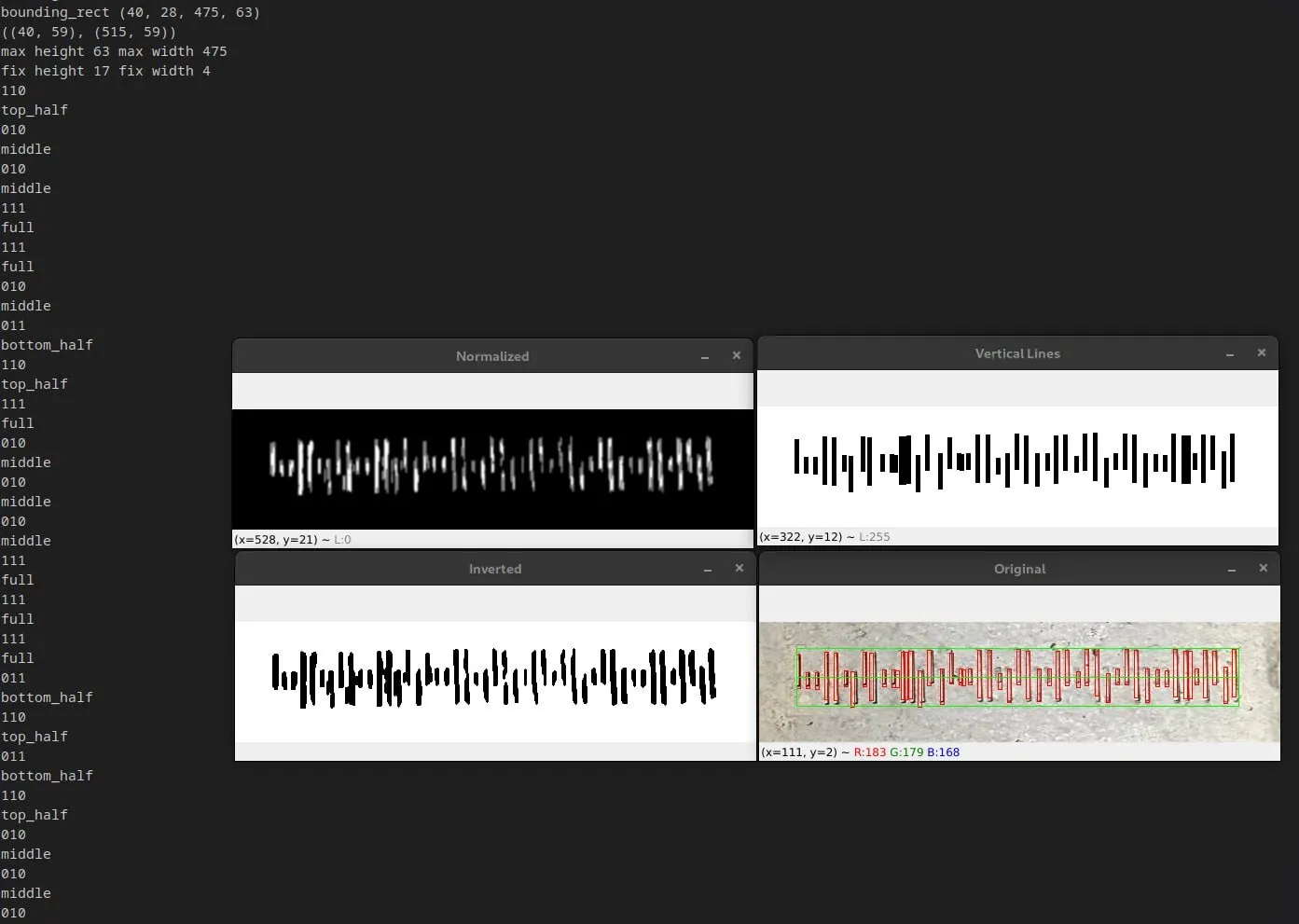Close the Vertical Lines window

(x=1262, y=352)
